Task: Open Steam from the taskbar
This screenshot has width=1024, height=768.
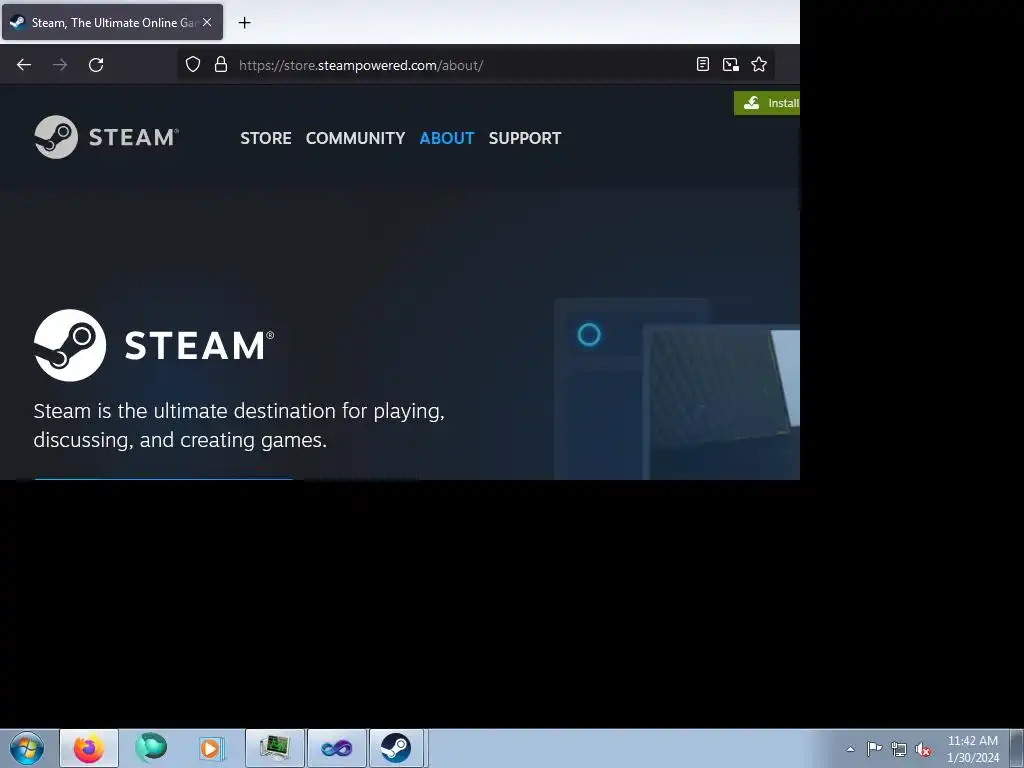Action: 396,748
